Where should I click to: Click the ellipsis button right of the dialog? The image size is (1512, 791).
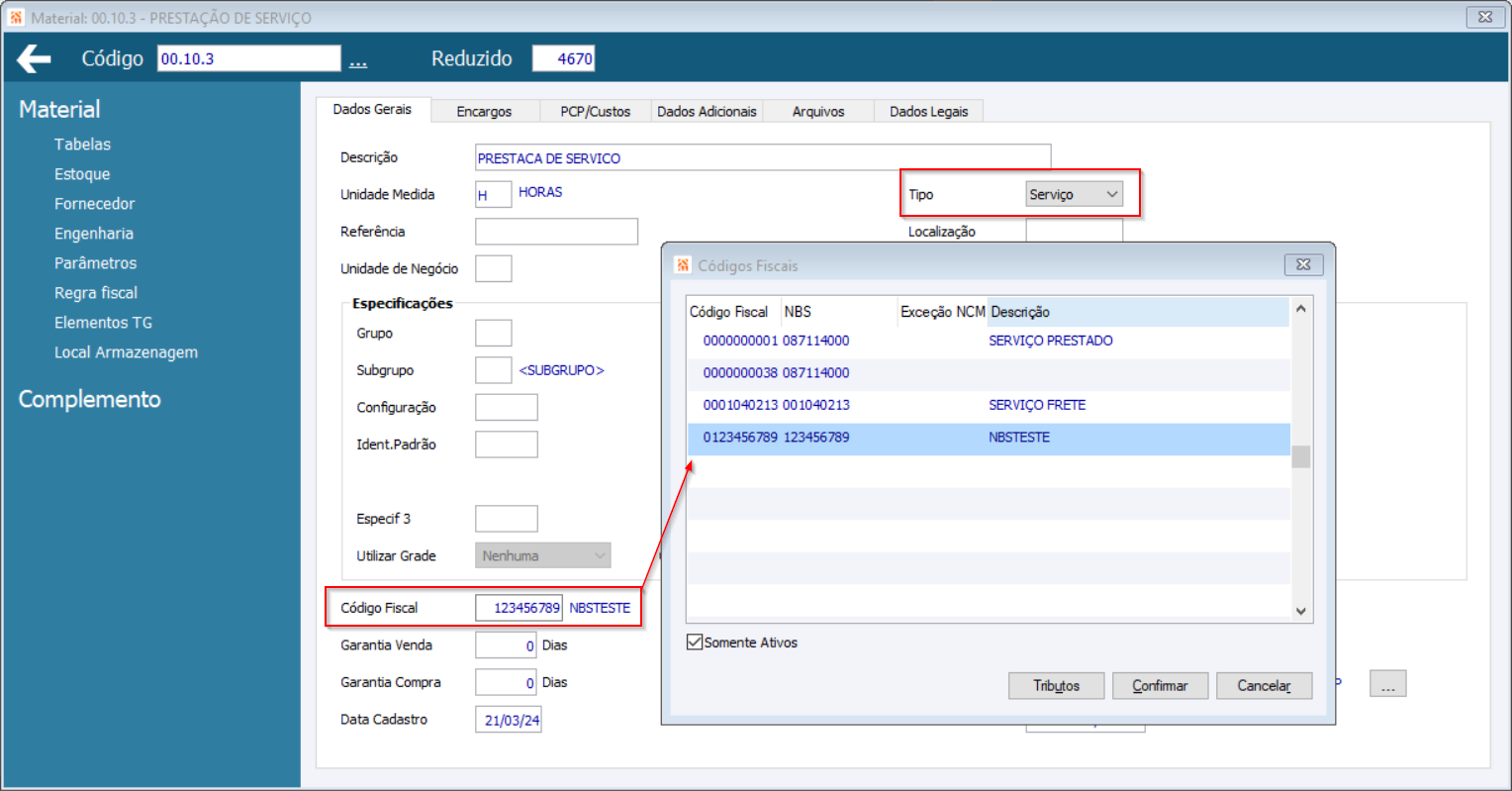1387,684
